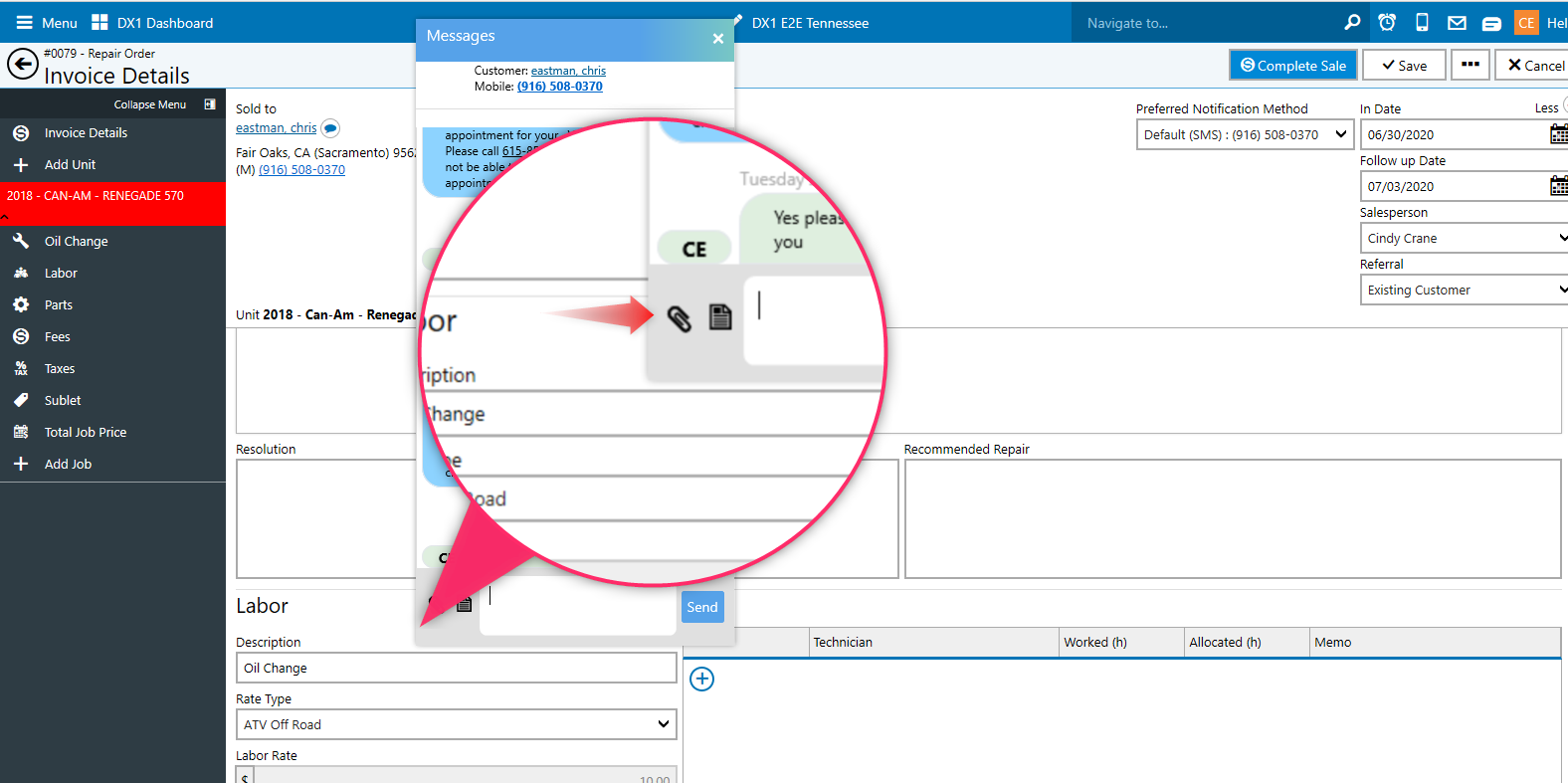Screen dimensions: 1568x783
Task: Click the Worked (h) column header
Action: pyautogui.click(x=1121, y=642)
